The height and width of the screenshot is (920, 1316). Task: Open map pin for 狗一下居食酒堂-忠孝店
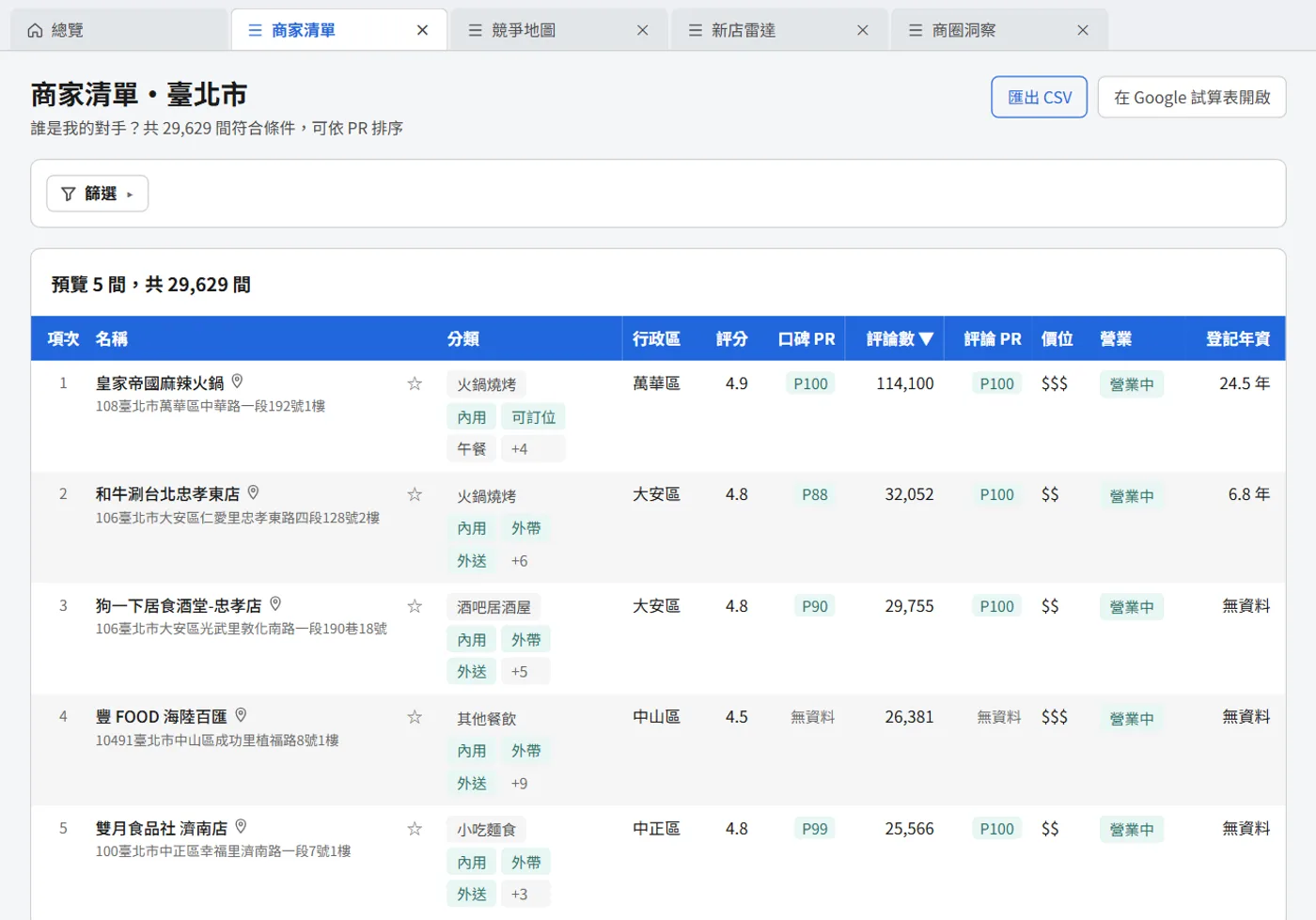[275, 604]
